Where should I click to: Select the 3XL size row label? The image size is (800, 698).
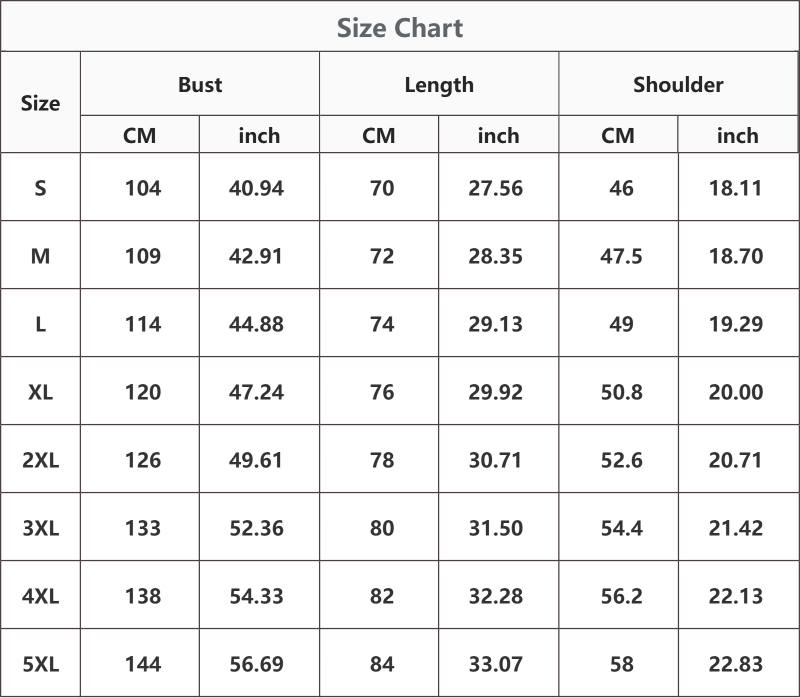(40, 528)
